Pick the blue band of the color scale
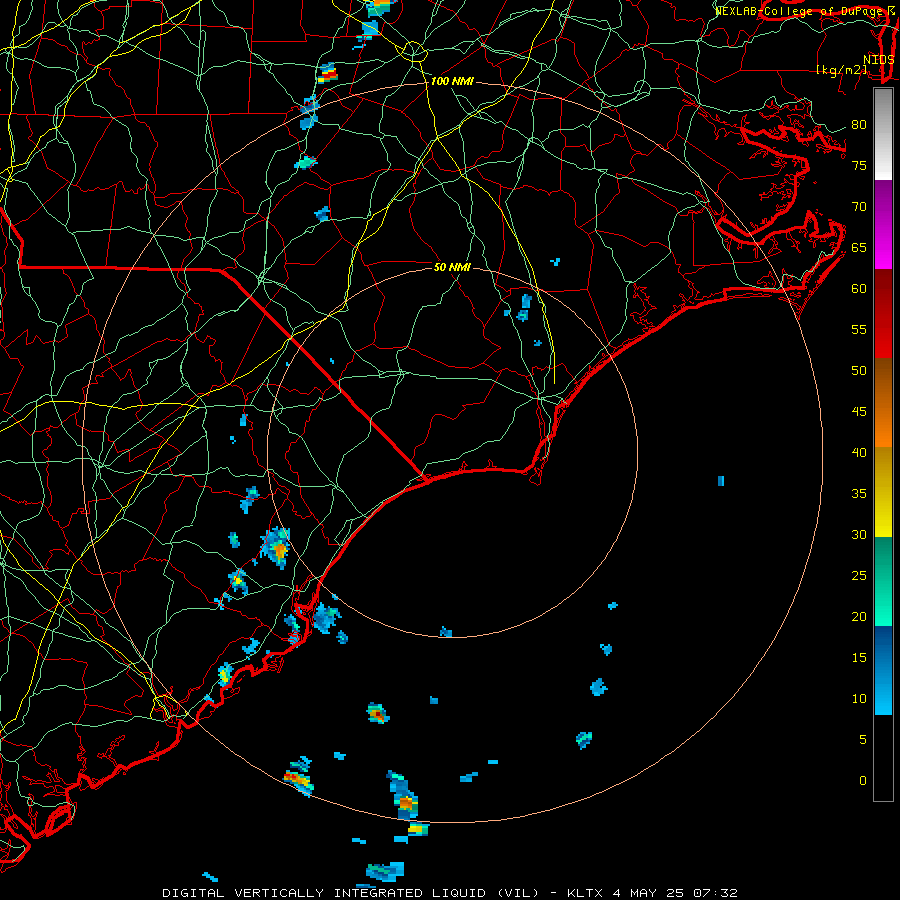Image resolution: width=900 pixels, height=900 pixels. tap(883, 670)
